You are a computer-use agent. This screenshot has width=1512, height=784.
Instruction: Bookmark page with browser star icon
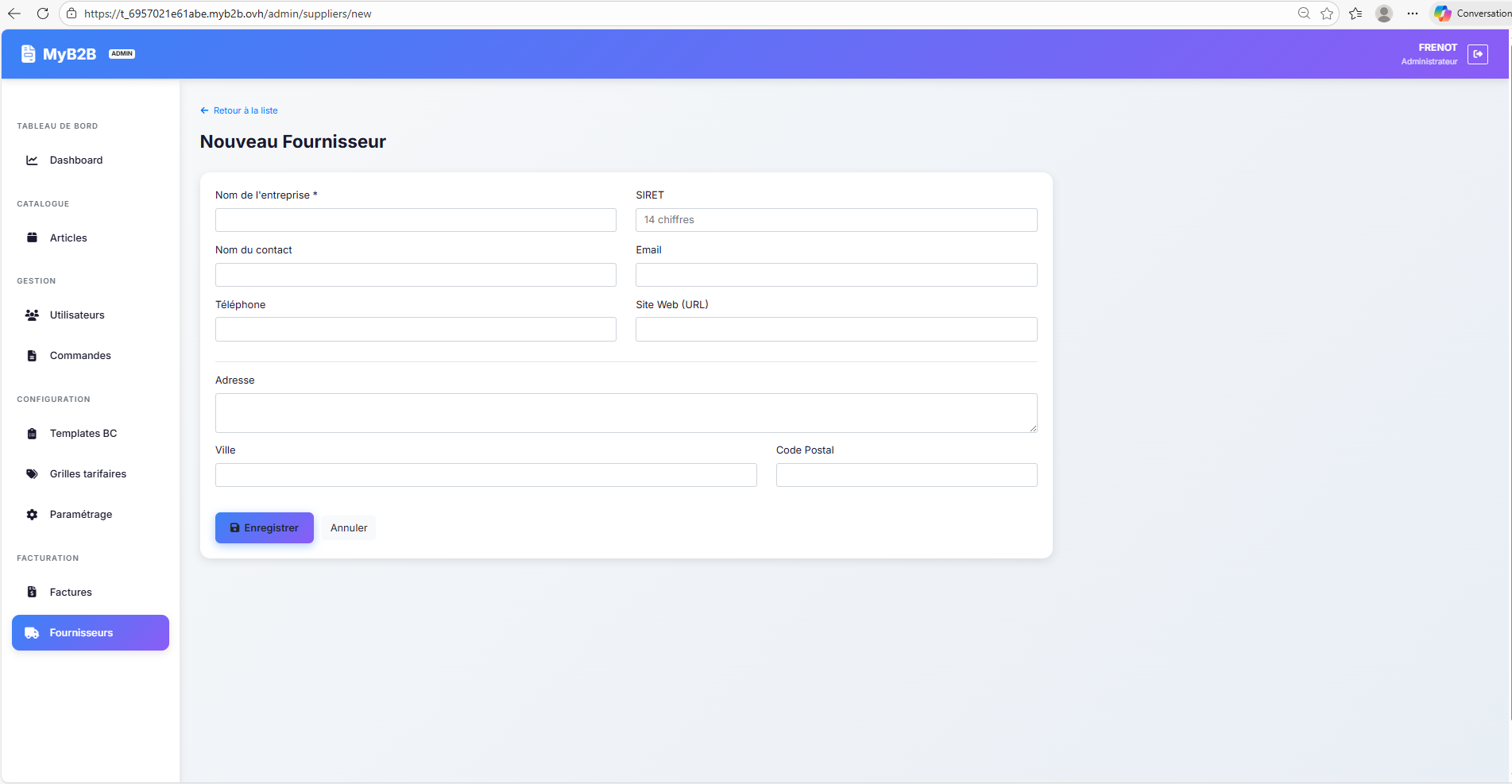1327,14
